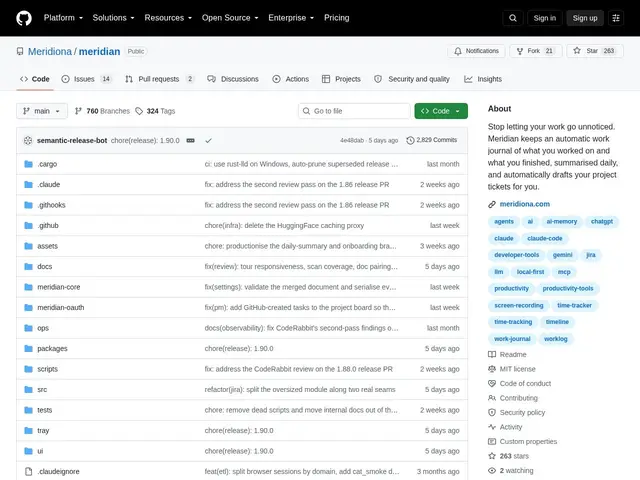Screen dimensions: 640x480
Task: Click the Security policy shield icon in About
Action: pos(492,413)
